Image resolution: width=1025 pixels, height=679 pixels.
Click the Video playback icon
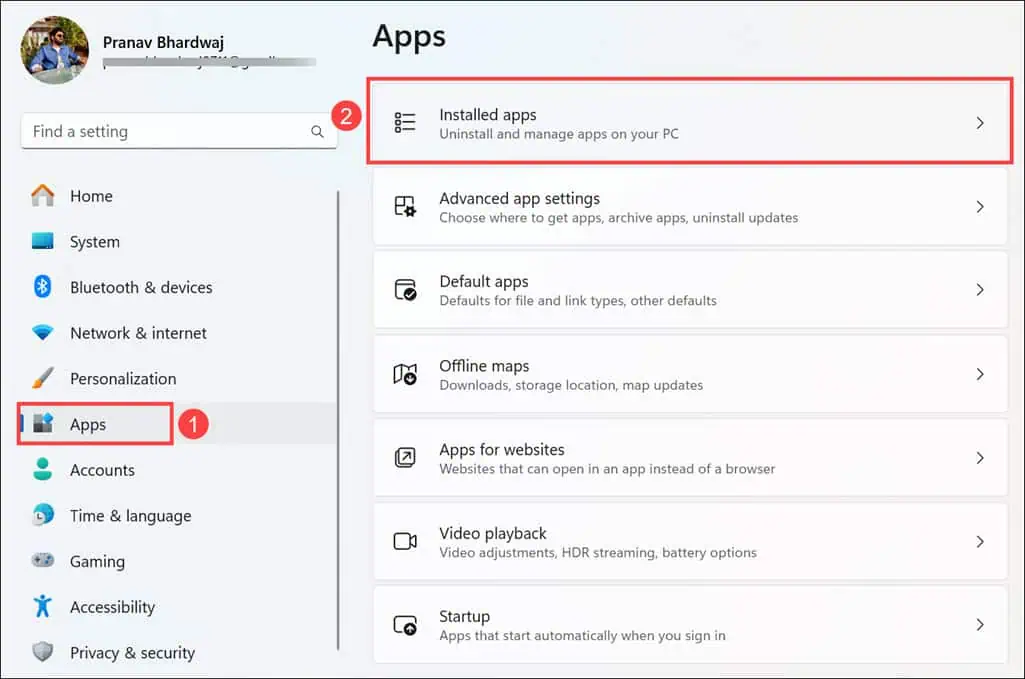tap(405, 541)
